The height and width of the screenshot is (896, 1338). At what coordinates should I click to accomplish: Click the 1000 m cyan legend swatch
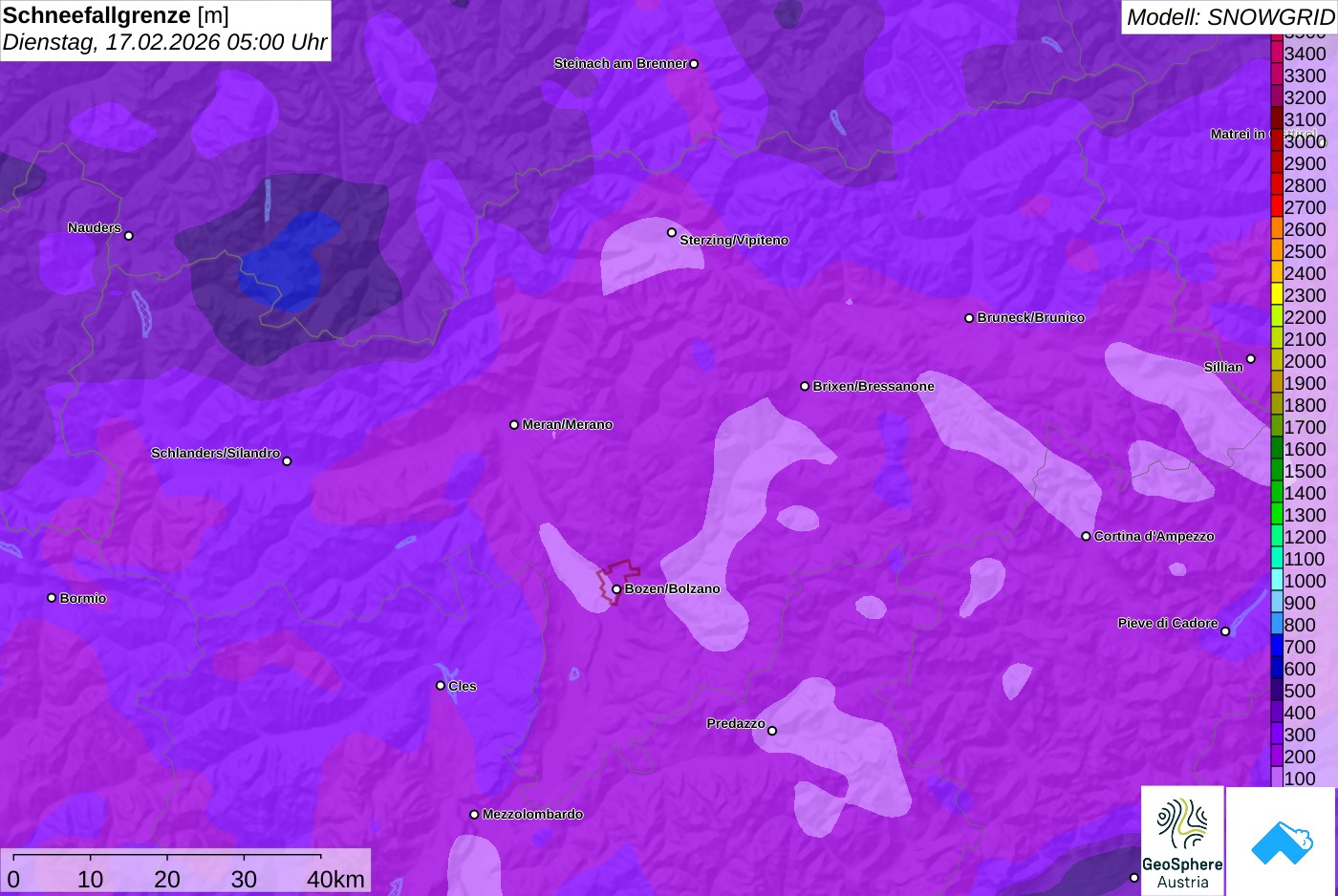1277,581
